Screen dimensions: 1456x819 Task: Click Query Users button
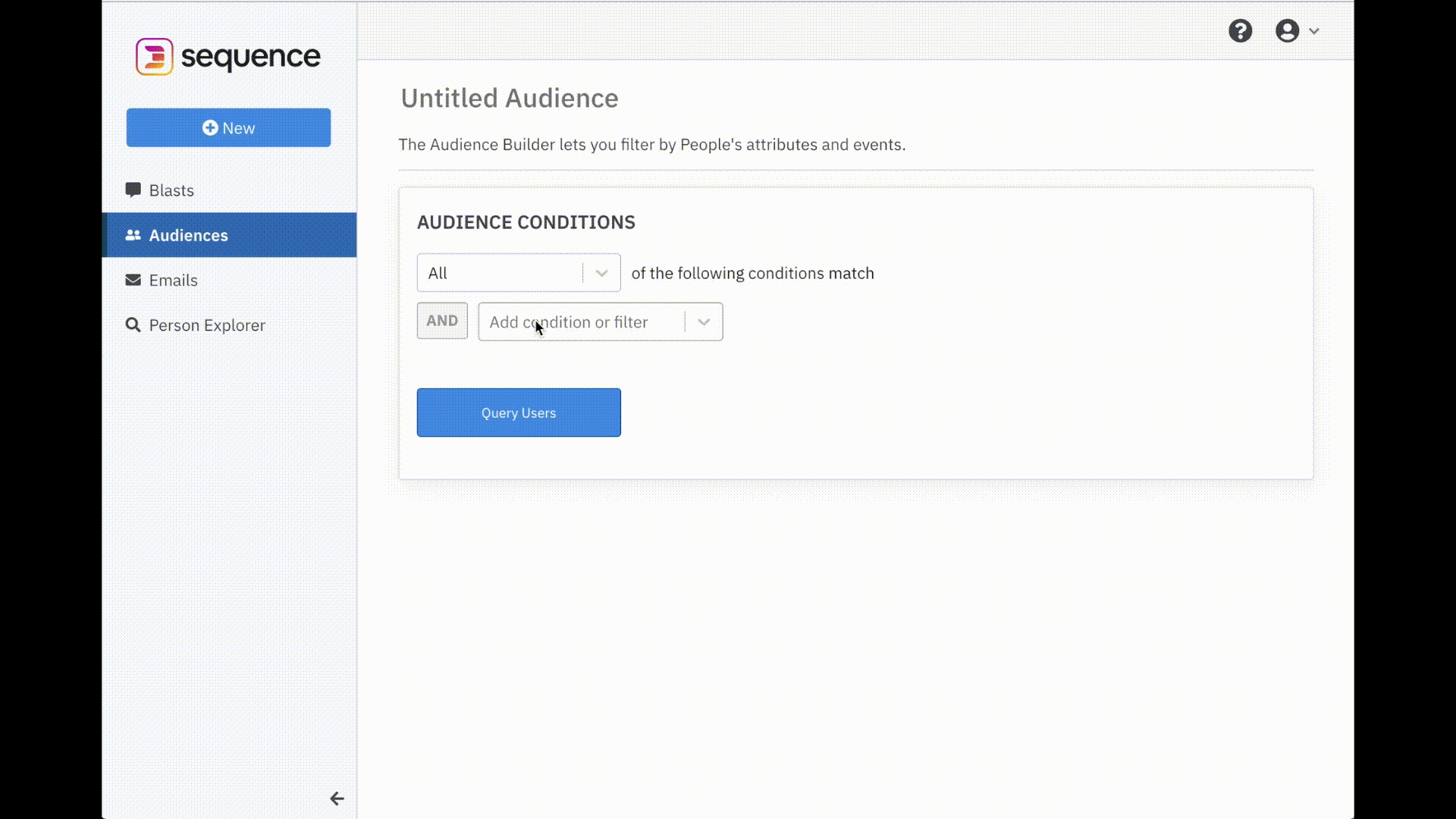(x=518, y=412)
